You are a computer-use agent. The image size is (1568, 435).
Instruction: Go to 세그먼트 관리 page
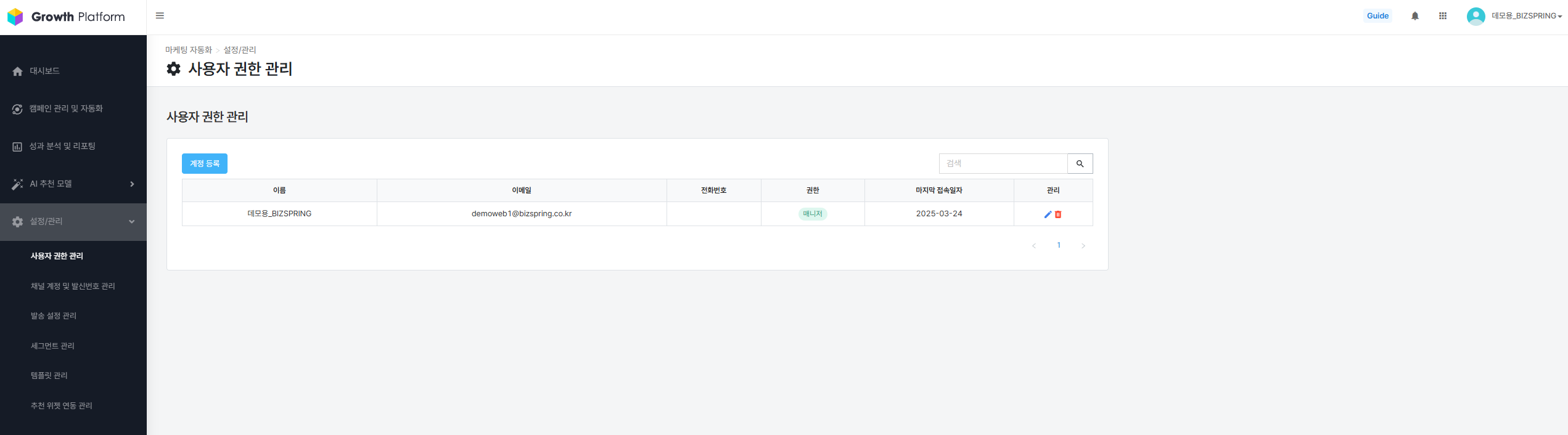(x=52, y=346)
